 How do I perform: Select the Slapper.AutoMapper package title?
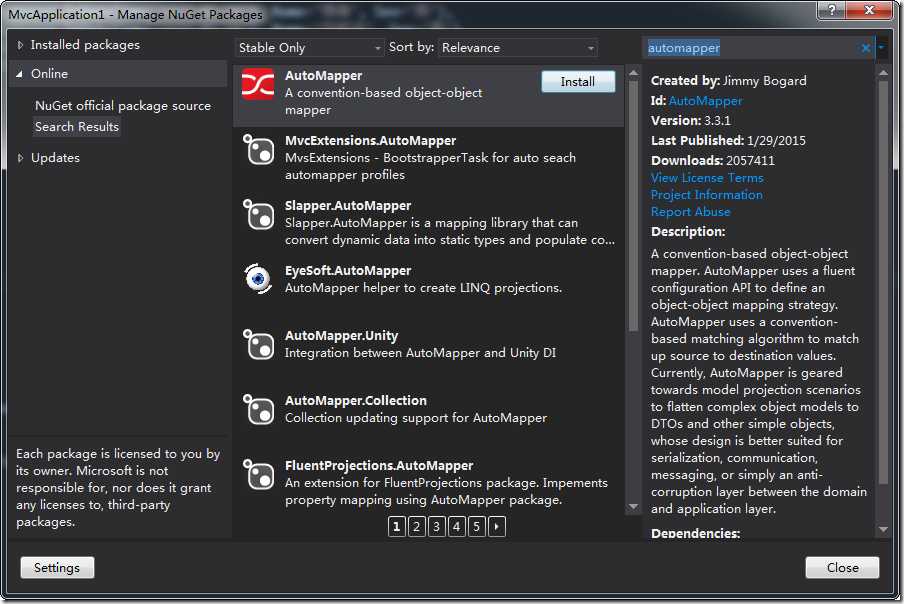pos(348,206)
